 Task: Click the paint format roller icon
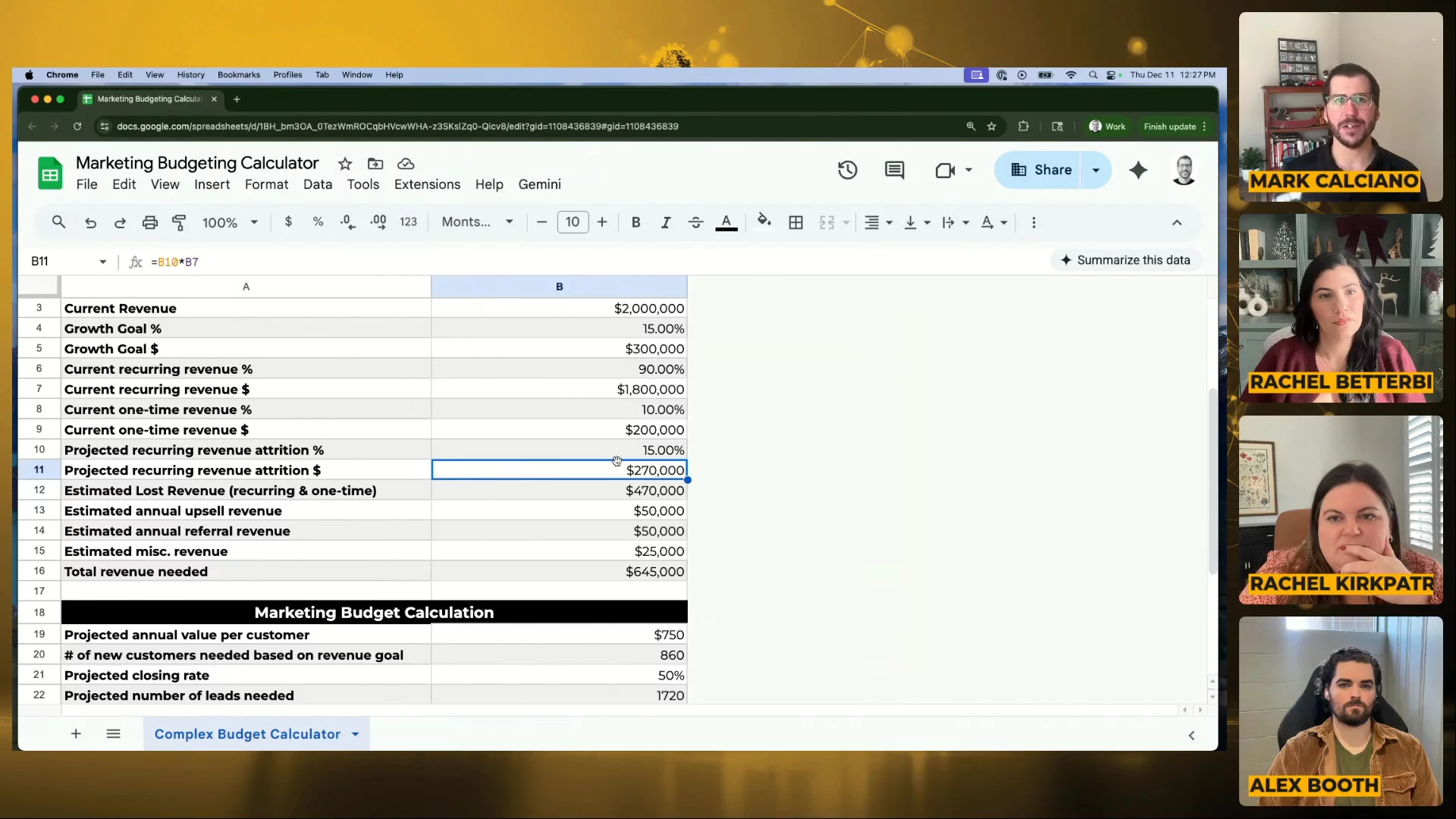pos(179,222)
